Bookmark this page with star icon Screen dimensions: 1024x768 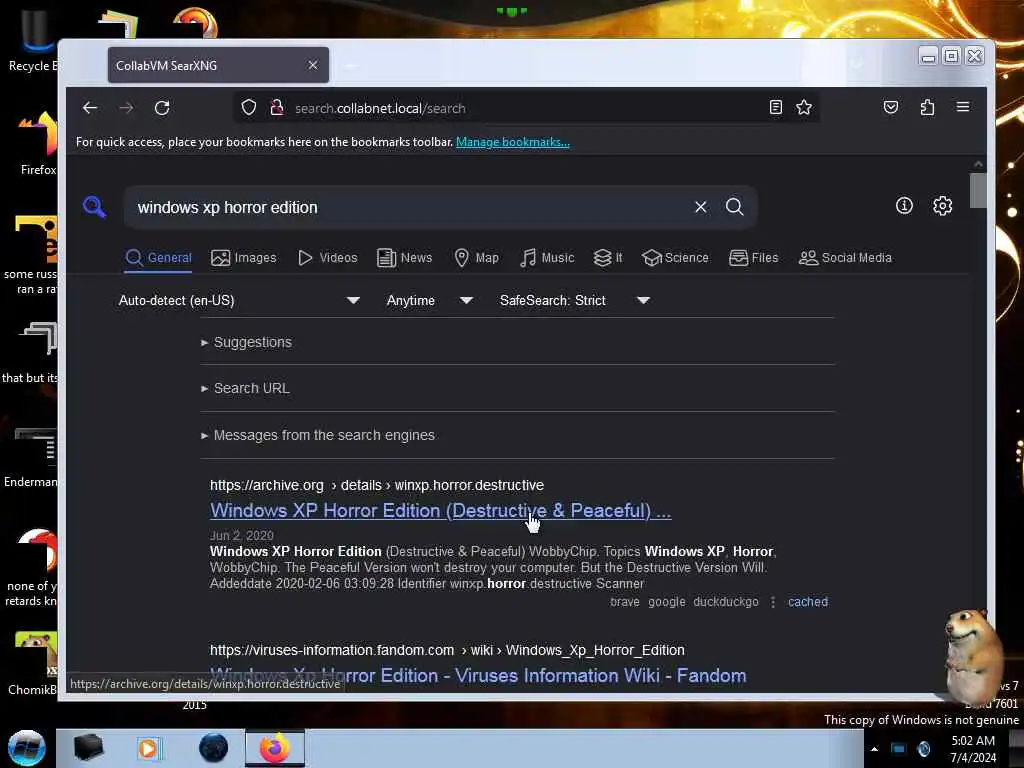804,107
